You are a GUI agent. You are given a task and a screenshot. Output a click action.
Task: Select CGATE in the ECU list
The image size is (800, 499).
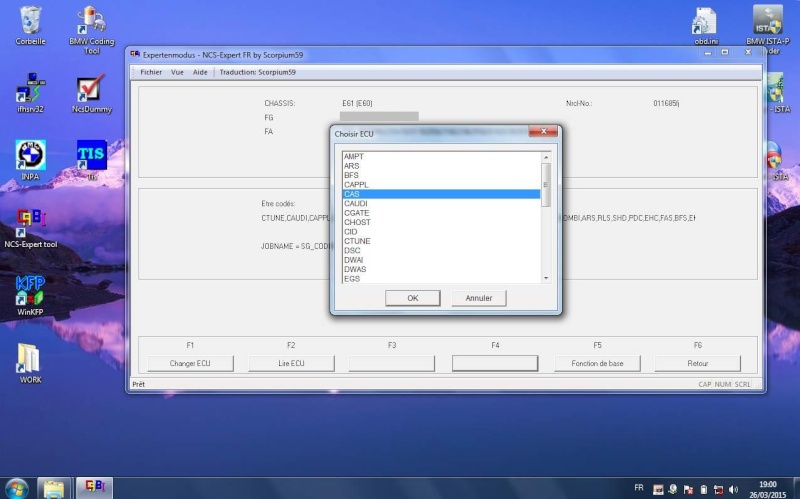point(441,213)
